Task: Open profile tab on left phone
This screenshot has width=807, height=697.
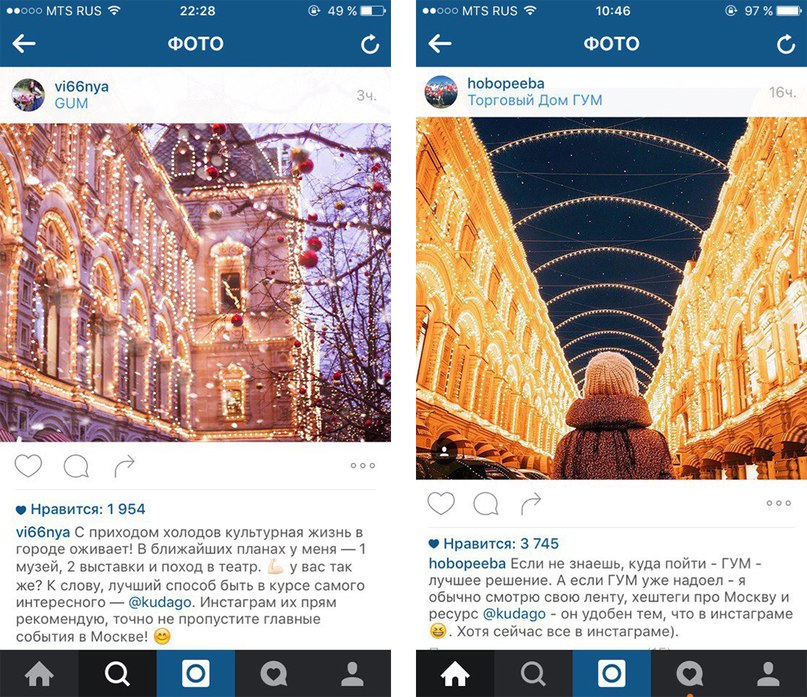Action: pos(352,673)
